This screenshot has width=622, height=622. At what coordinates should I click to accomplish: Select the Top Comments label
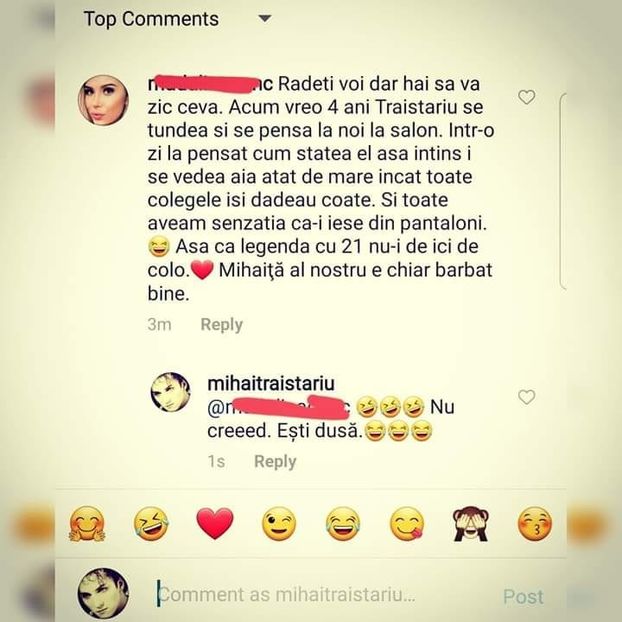click(x=151, y=19)
